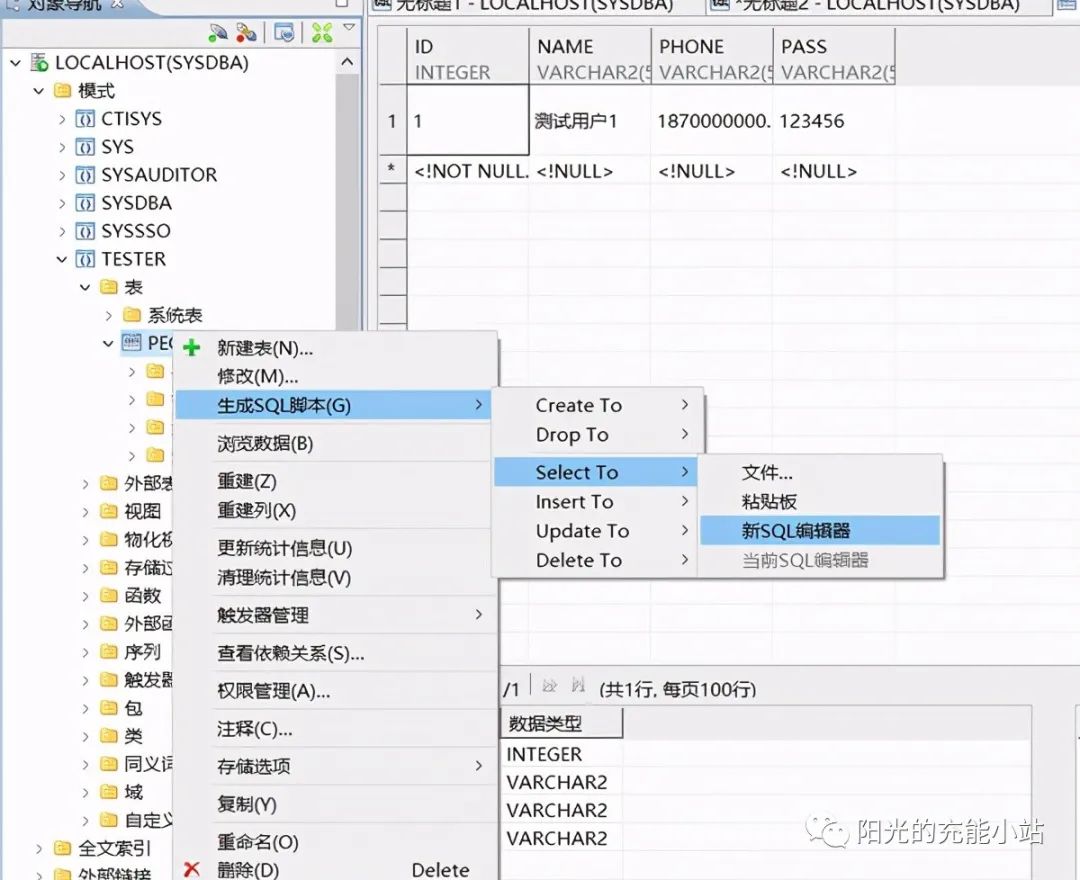Open the 存储选项 submenu

(x=336, y=766)
